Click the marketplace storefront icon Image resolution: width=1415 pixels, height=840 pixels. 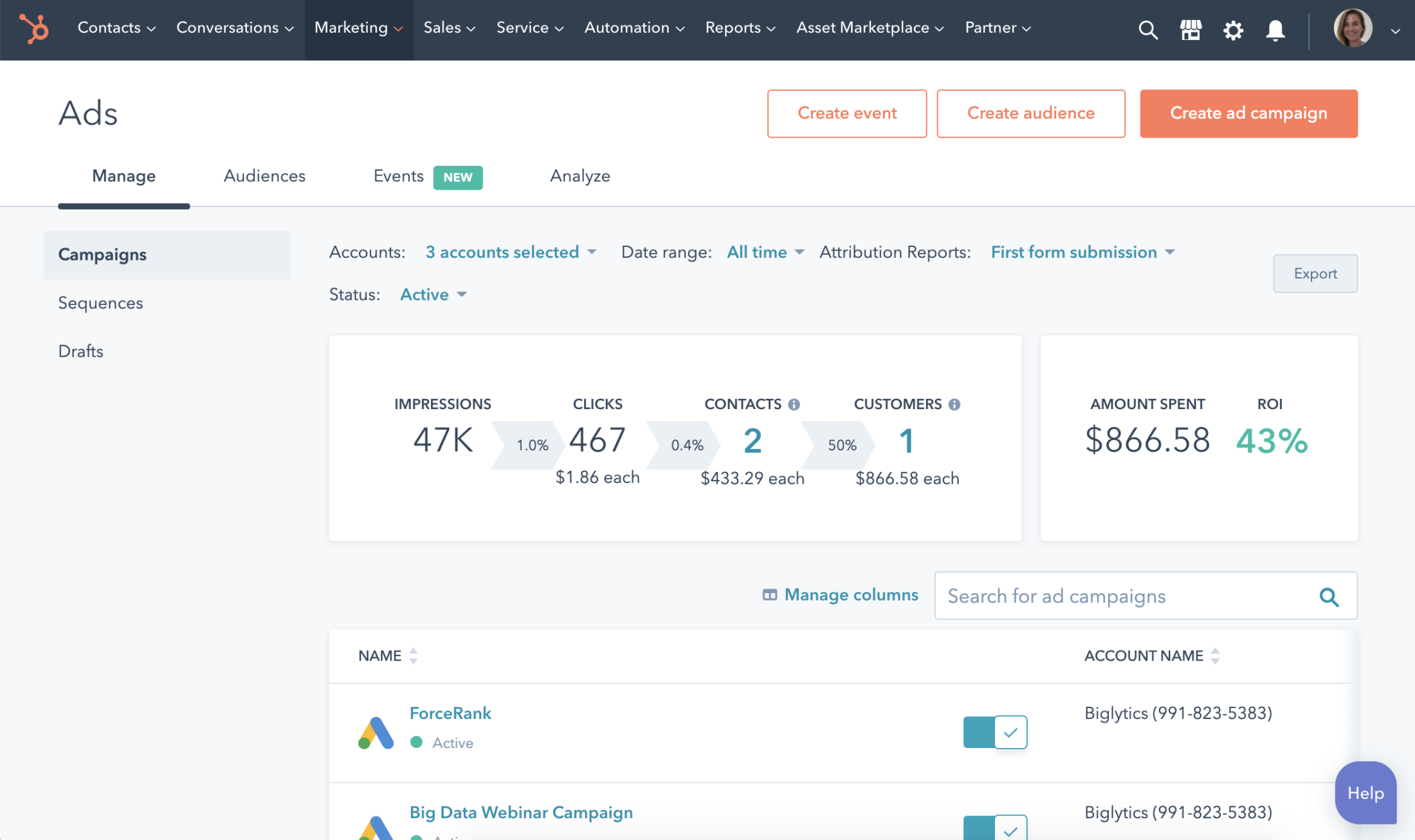(1191, 29)
